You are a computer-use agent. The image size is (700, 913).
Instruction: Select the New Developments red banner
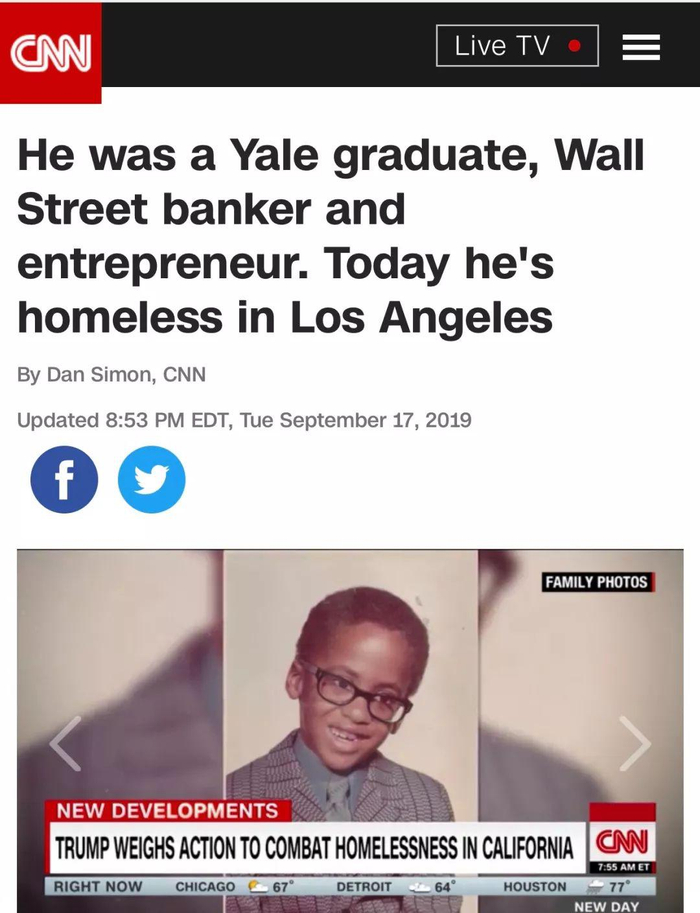(168, 811)
